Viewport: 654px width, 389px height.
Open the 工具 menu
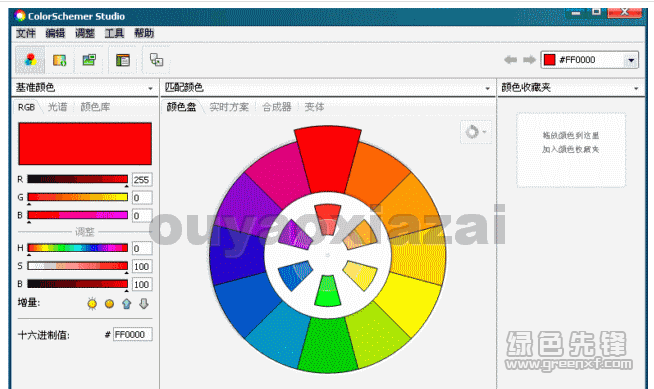tap(114, 33)
